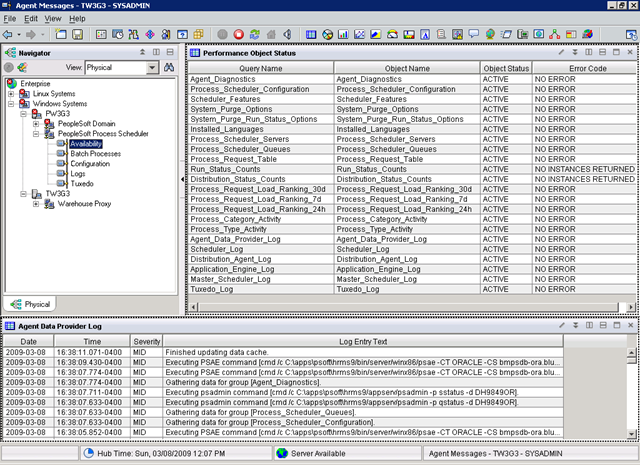Open the View combo box dropdown arrow
Screen dimensions: 640x465
(x=152, y=68)
